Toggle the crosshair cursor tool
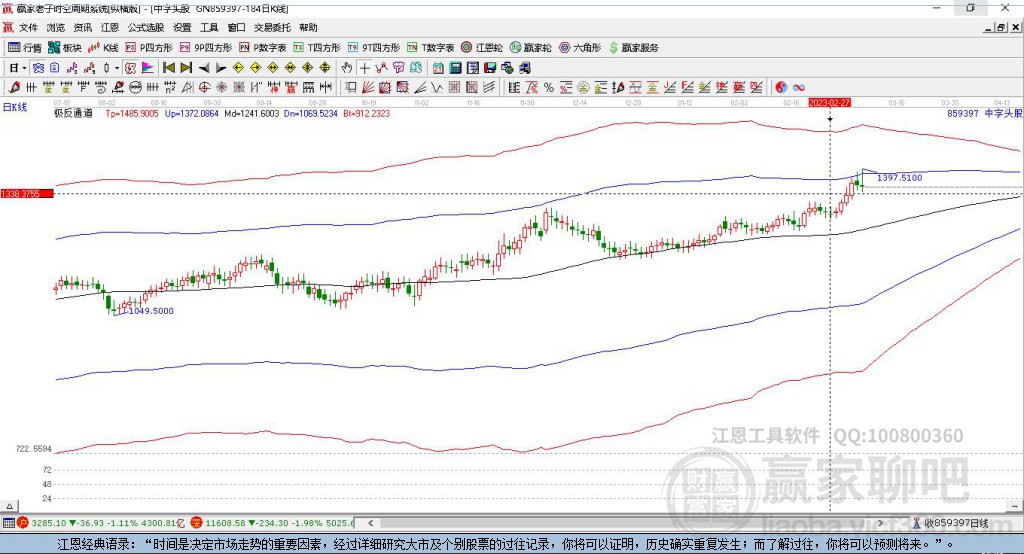Image resolution: width=1024 pixels, height=554 pixels. click(364, 68)
